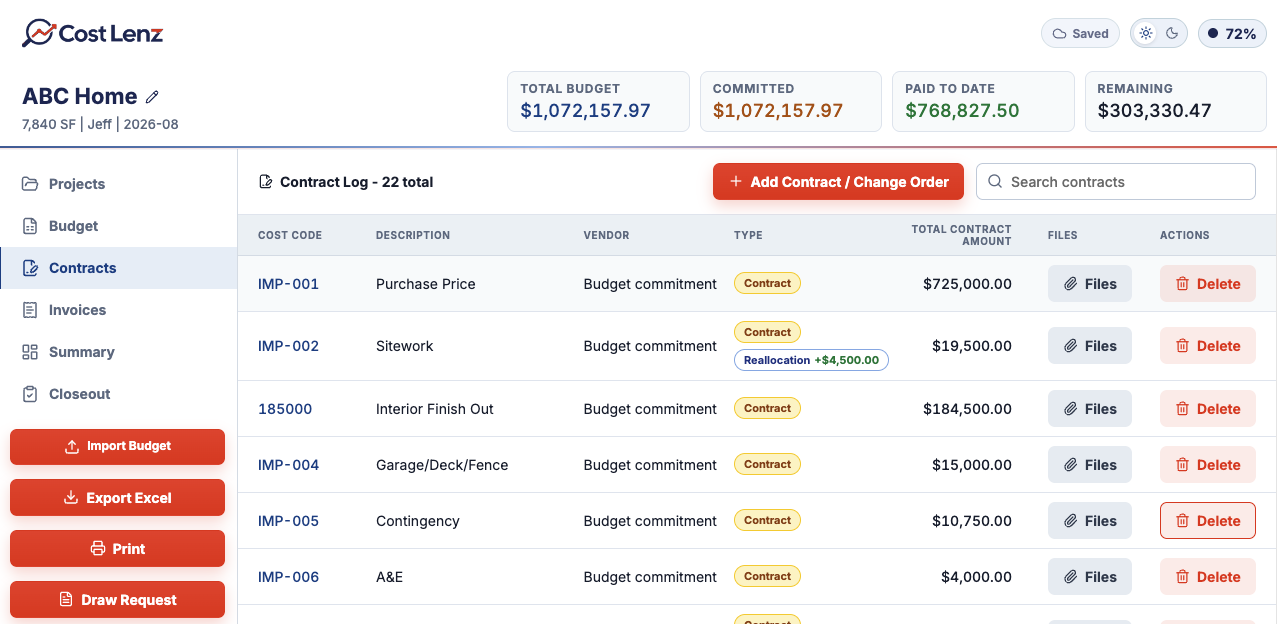Image resolution: width=1277 pixels, height=624 pixels.
Task: Open cost code IMP-006
Action: coord(288,577)
